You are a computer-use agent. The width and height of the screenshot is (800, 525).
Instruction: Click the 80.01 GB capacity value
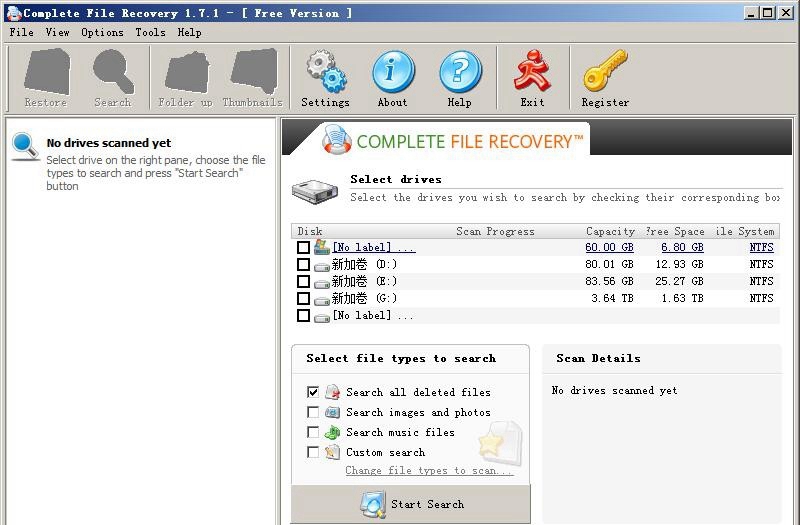click(609, 264)
